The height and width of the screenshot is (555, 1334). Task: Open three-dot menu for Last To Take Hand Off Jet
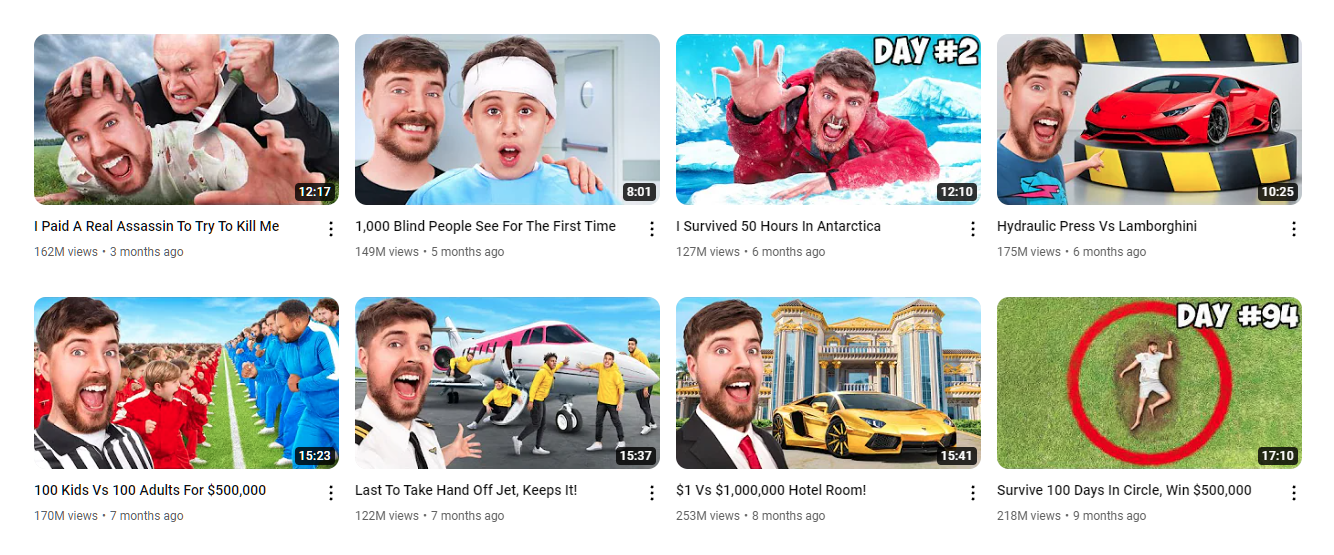coord(652,493)
